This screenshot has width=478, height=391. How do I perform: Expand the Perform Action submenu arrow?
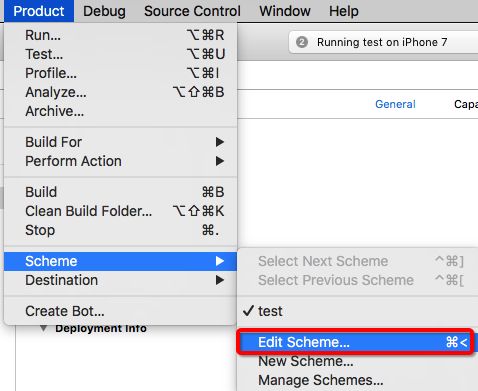coord(219,161)
